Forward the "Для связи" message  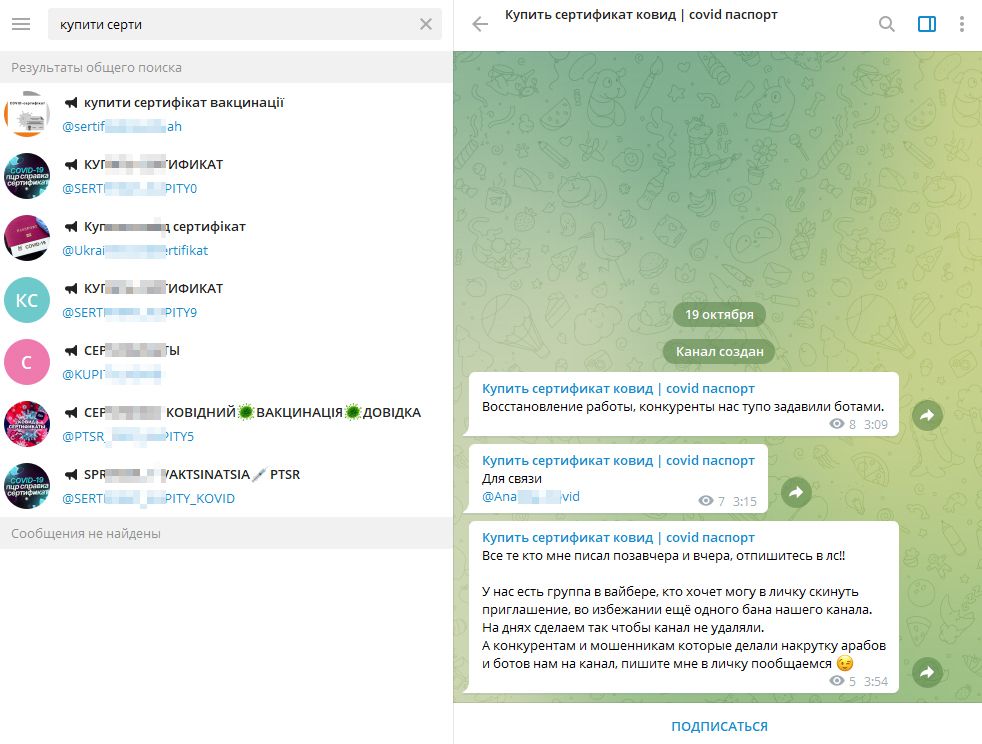(796, 491)
